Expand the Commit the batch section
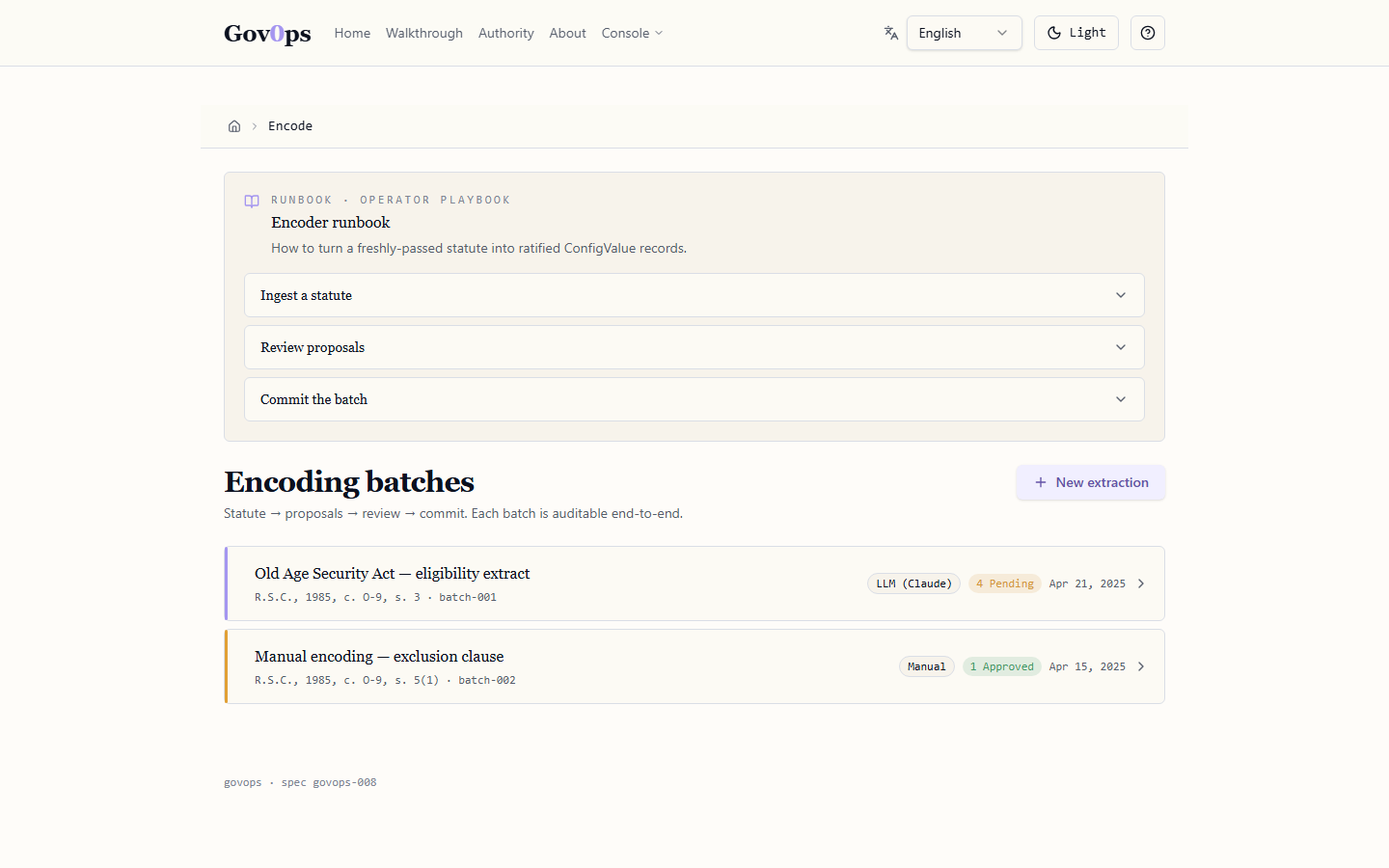Viewport: 1389px width, 868px height. pos(694,399)
